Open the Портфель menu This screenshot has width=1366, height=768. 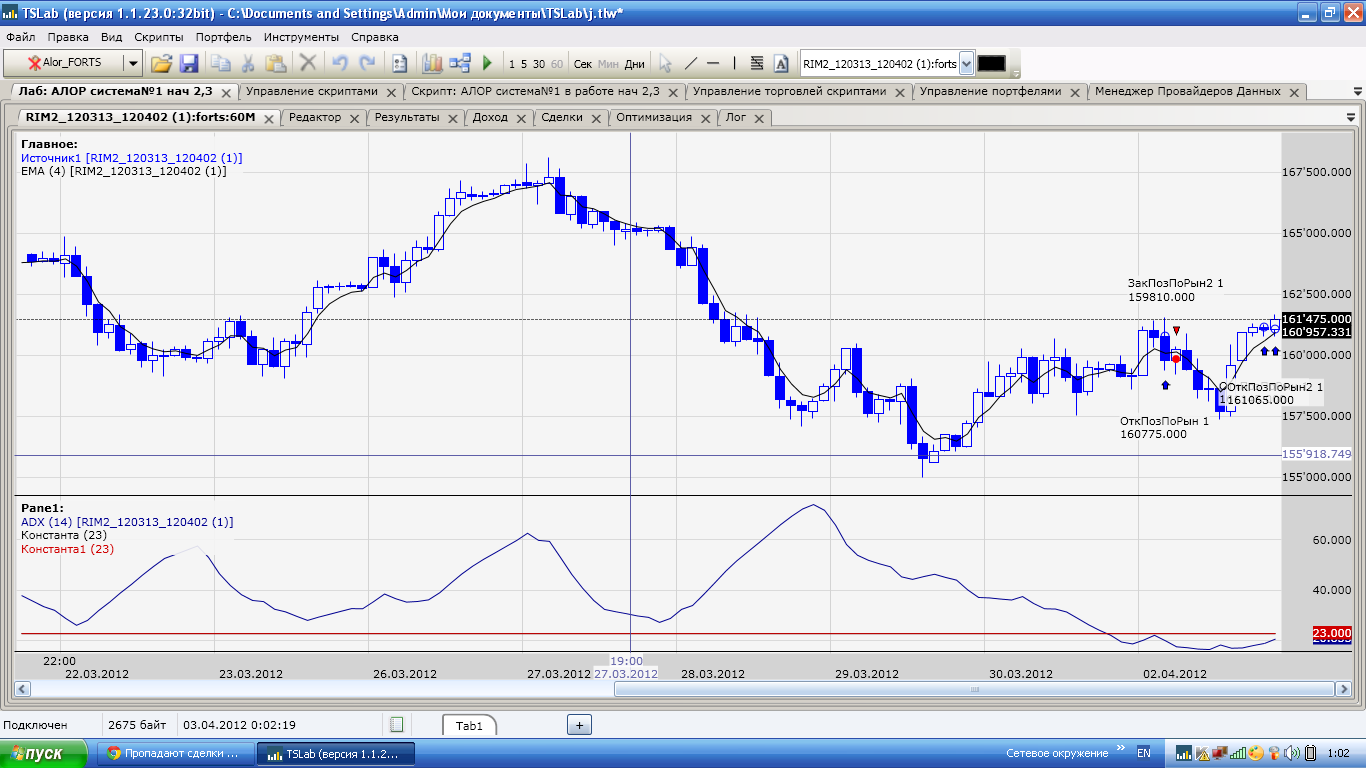pyautogui.click(x=223, y=37)
